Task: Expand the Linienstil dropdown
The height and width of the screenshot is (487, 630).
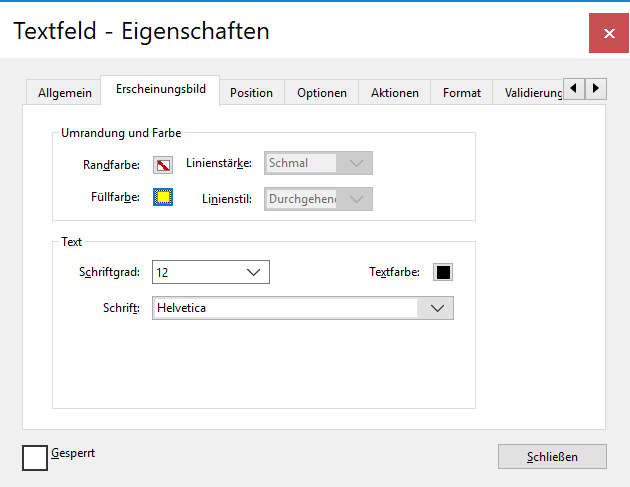Action: tap(318, 199)
